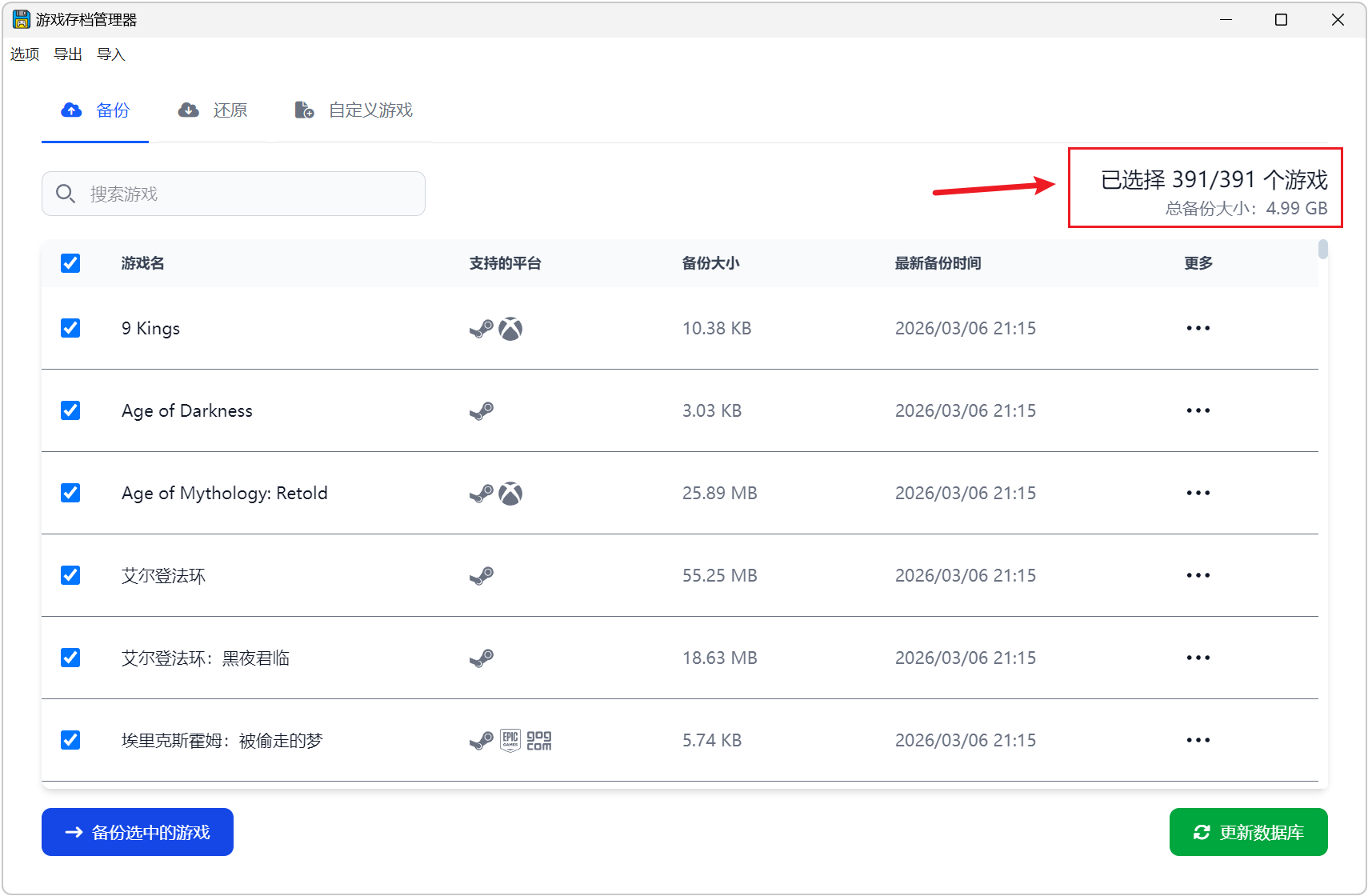Click the game name Age of Mythology: Retold
Viewport: 1368px width, 896px height.
[x=225, y=494]
